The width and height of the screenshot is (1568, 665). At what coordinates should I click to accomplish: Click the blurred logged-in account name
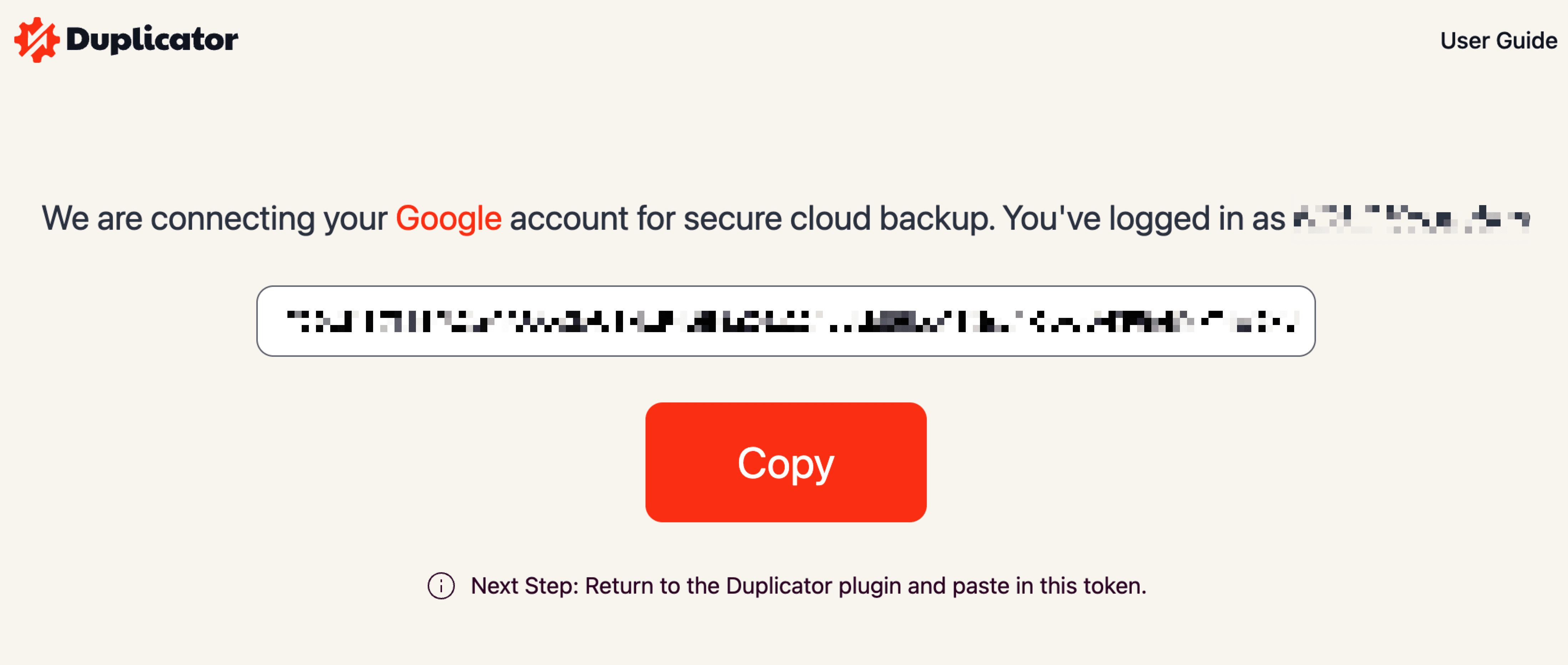pos(1411,218)
